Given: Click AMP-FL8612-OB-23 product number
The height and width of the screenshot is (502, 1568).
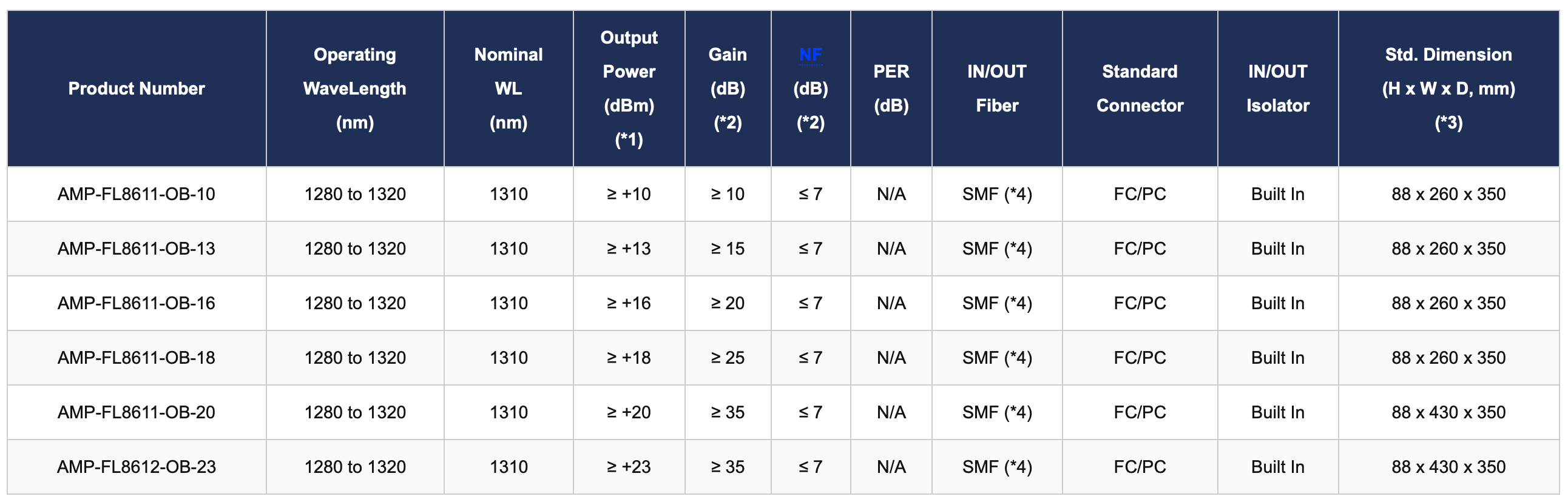Looking at the screenshot, I should coord(137,467).
